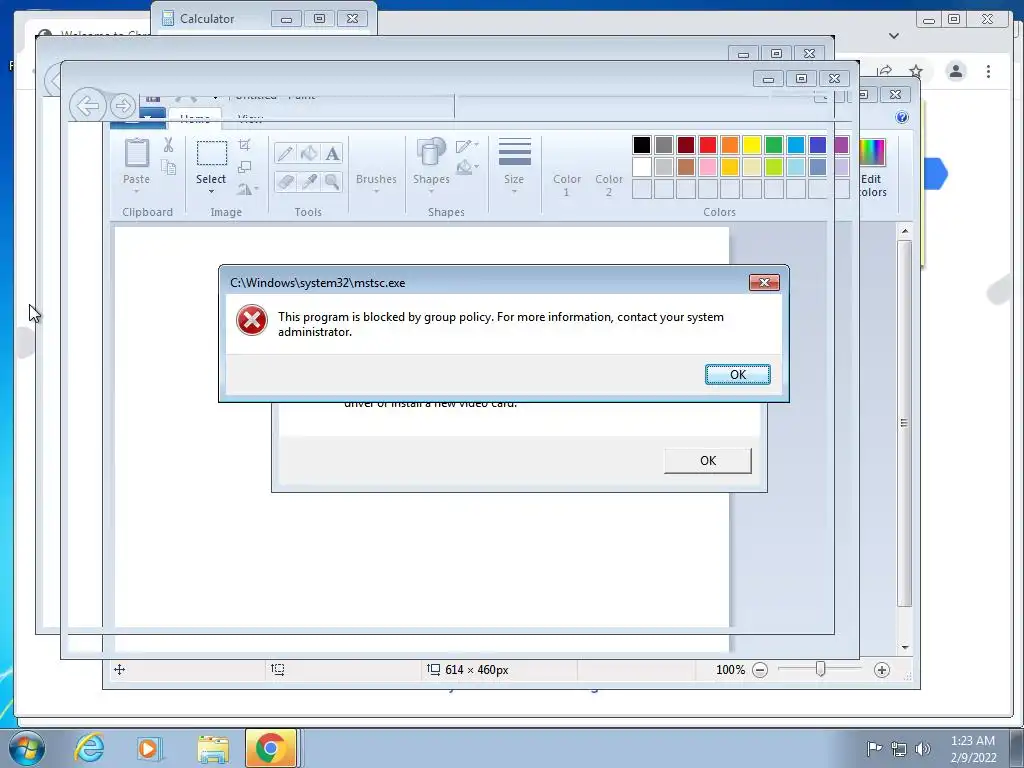Click the zoom in plus button in Paint

point(882,670)
